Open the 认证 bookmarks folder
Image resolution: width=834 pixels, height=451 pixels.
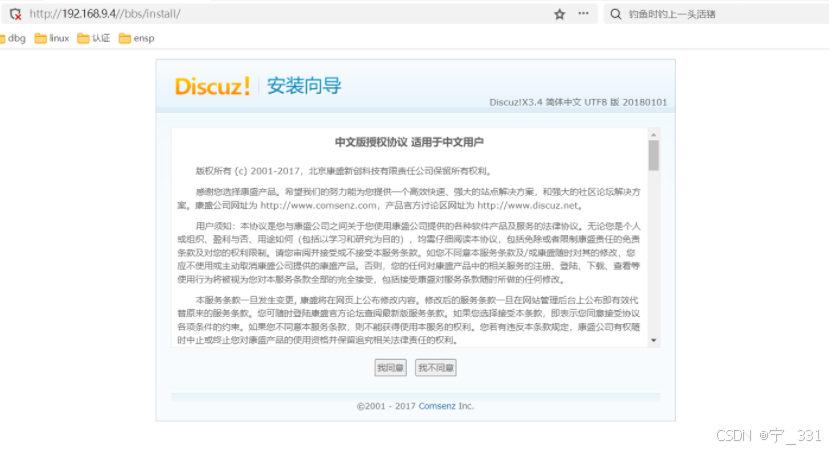click(x=94, y=38)
